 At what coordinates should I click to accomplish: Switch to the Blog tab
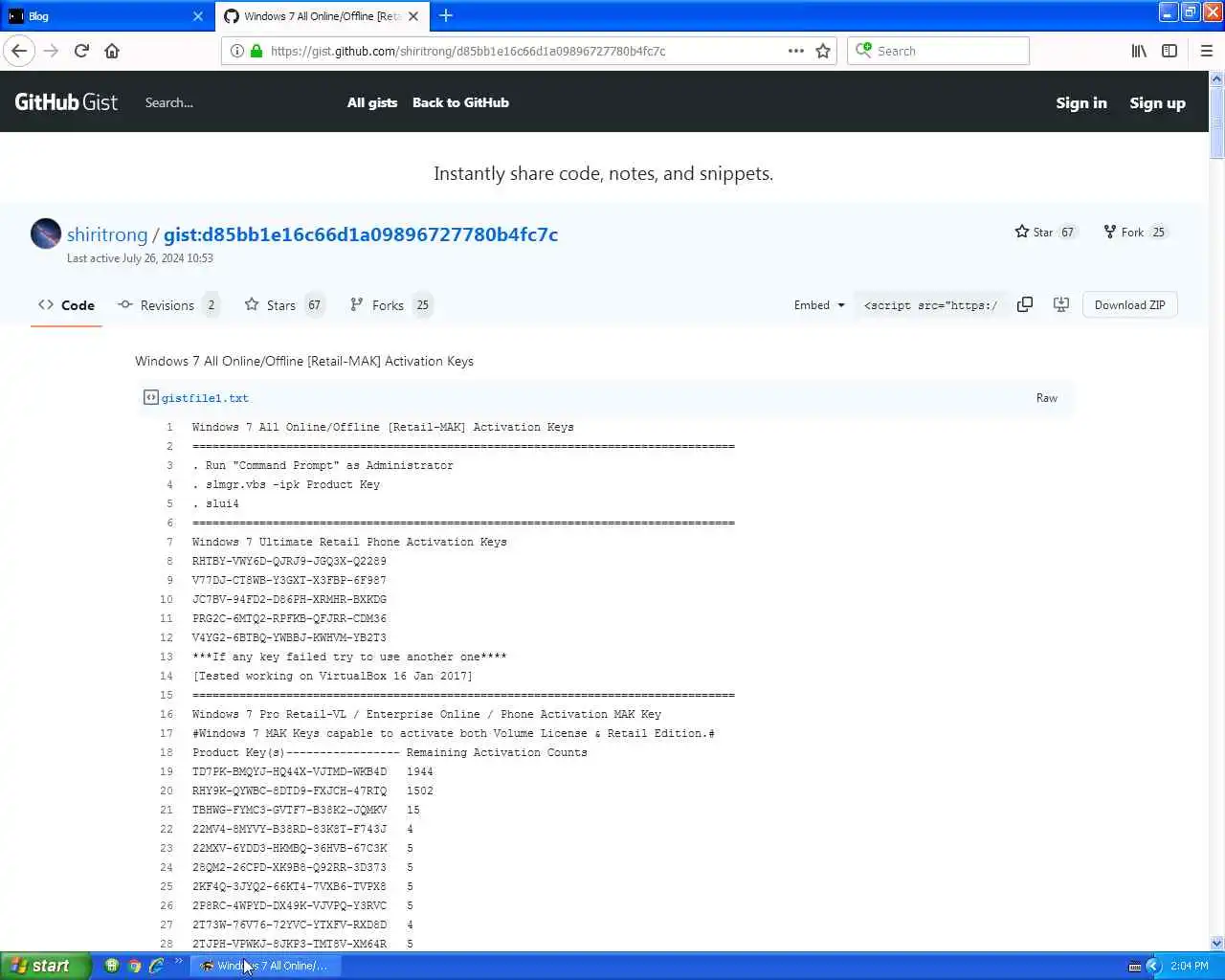105,16
